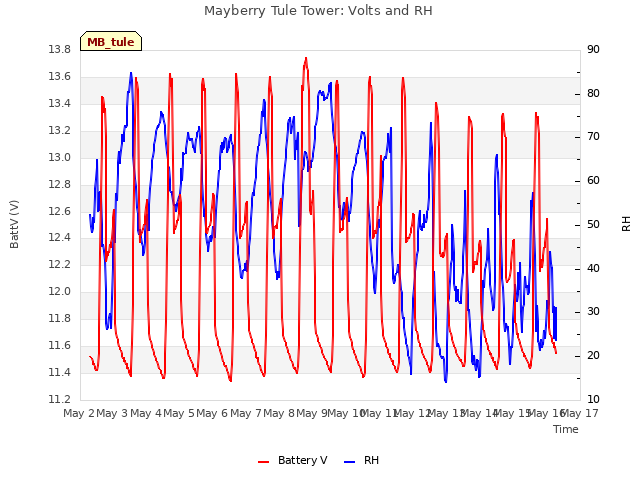The image size is (640, 480).
Task: Click the blue RH legend swatch
Action: (x=350, y=462)
